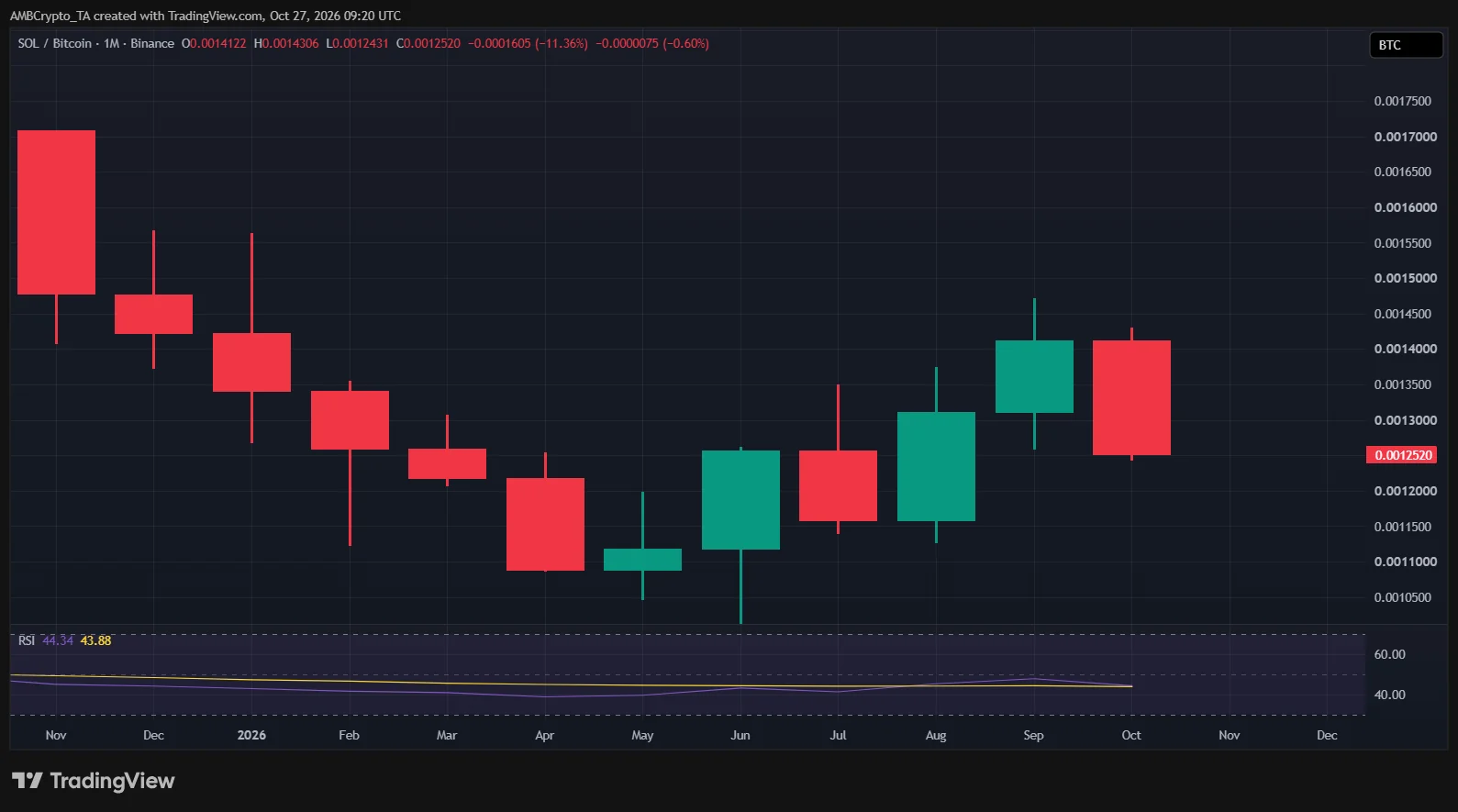
Task: Click the BTC currency button
Action: point(1406,45)
